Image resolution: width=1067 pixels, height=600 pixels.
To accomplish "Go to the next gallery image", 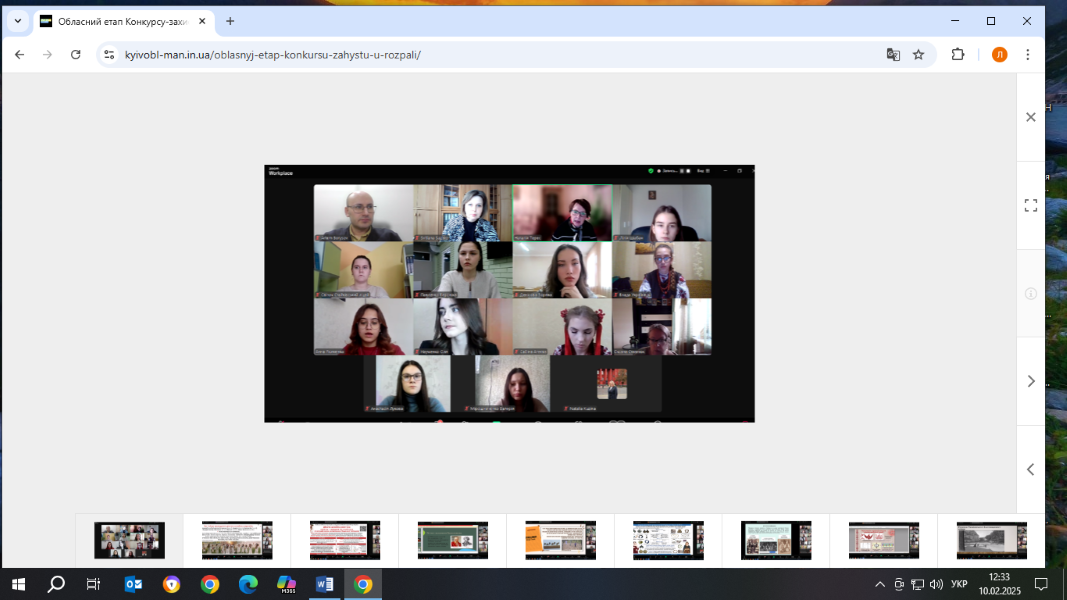I will (1030, 381).
